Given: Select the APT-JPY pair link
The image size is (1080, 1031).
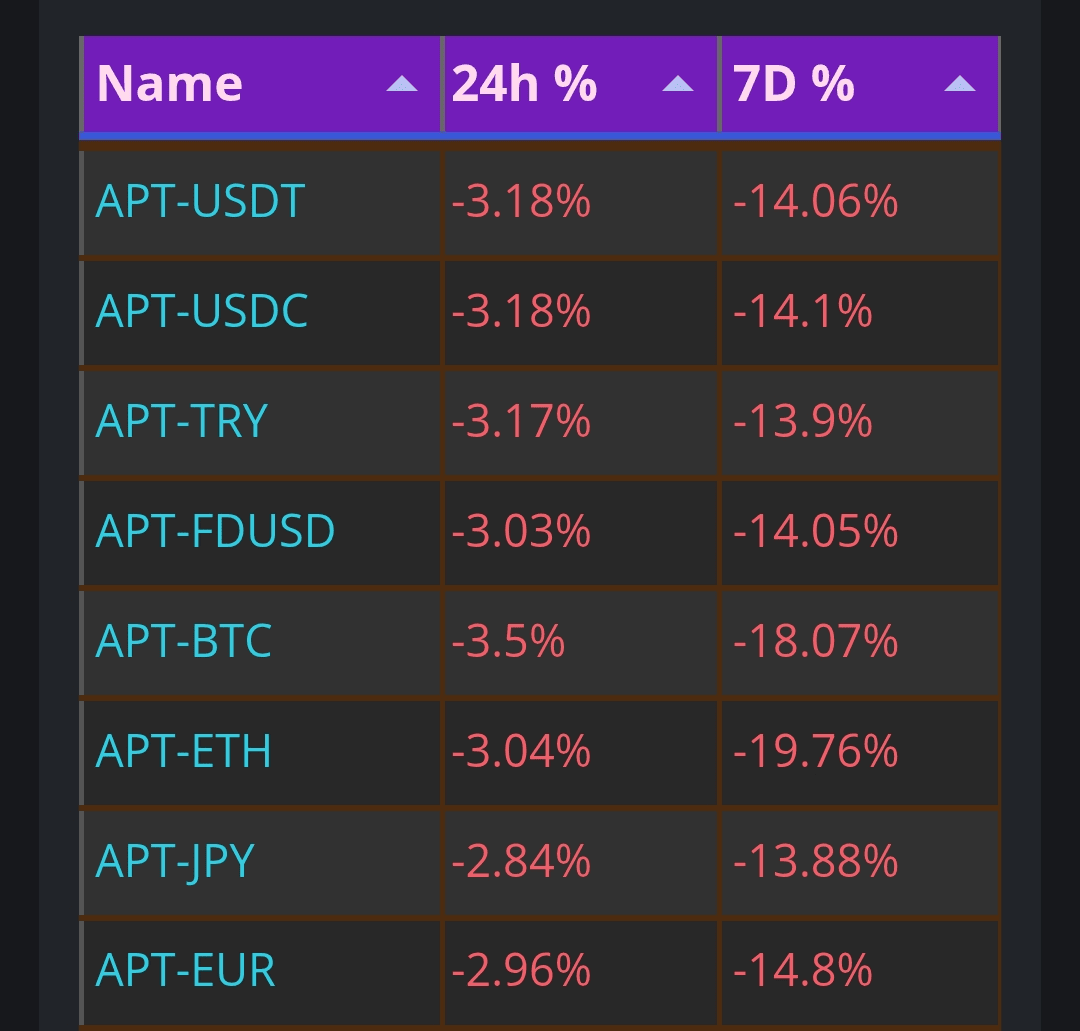Looking at the screenshot, I should (175, 861).
